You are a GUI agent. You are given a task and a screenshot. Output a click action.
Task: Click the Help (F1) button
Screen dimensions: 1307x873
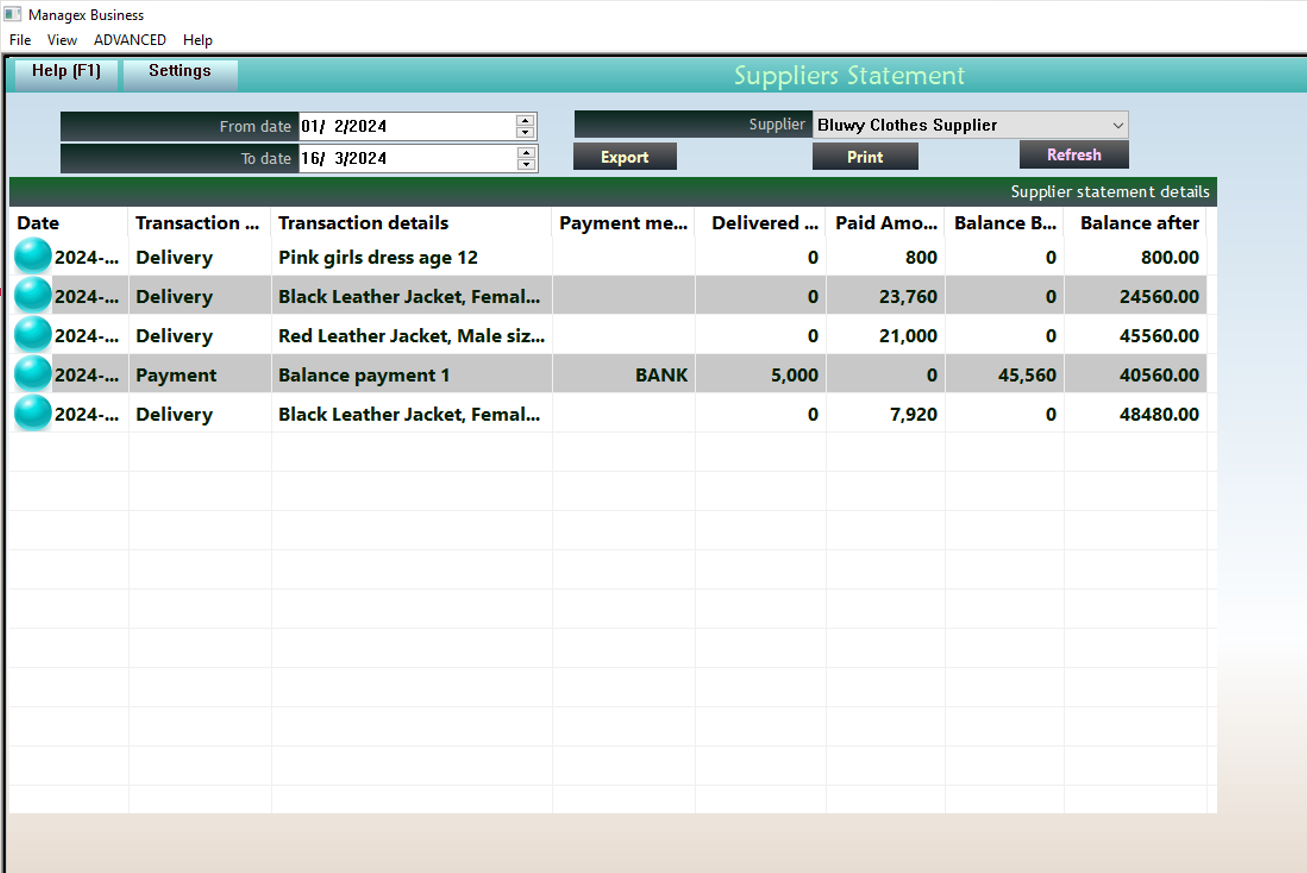pos(66,72)
